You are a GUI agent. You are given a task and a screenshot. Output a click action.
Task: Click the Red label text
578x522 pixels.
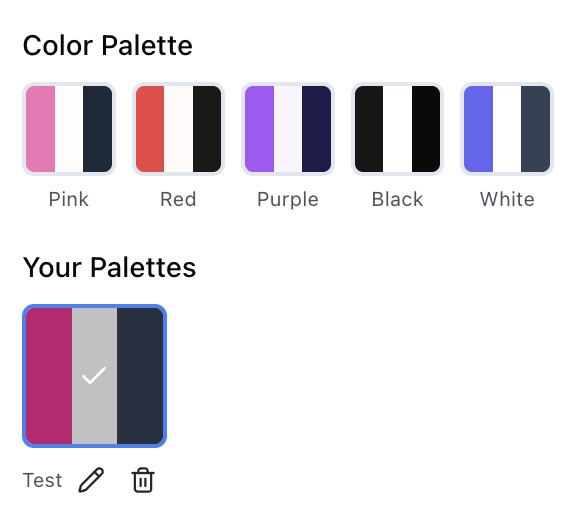[x=178, y=199]
